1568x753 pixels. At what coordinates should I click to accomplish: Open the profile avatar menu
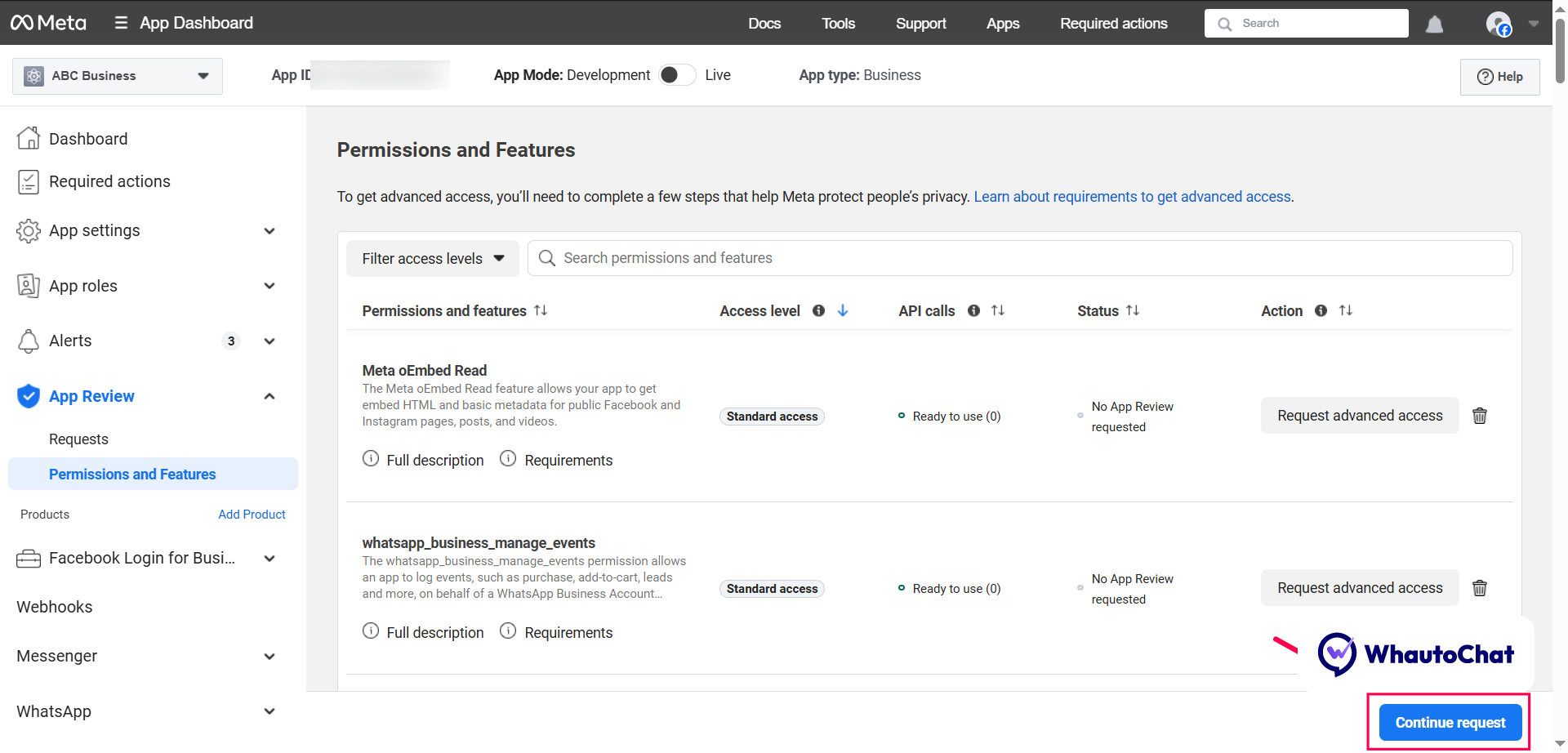click(x=1499, y=25)
